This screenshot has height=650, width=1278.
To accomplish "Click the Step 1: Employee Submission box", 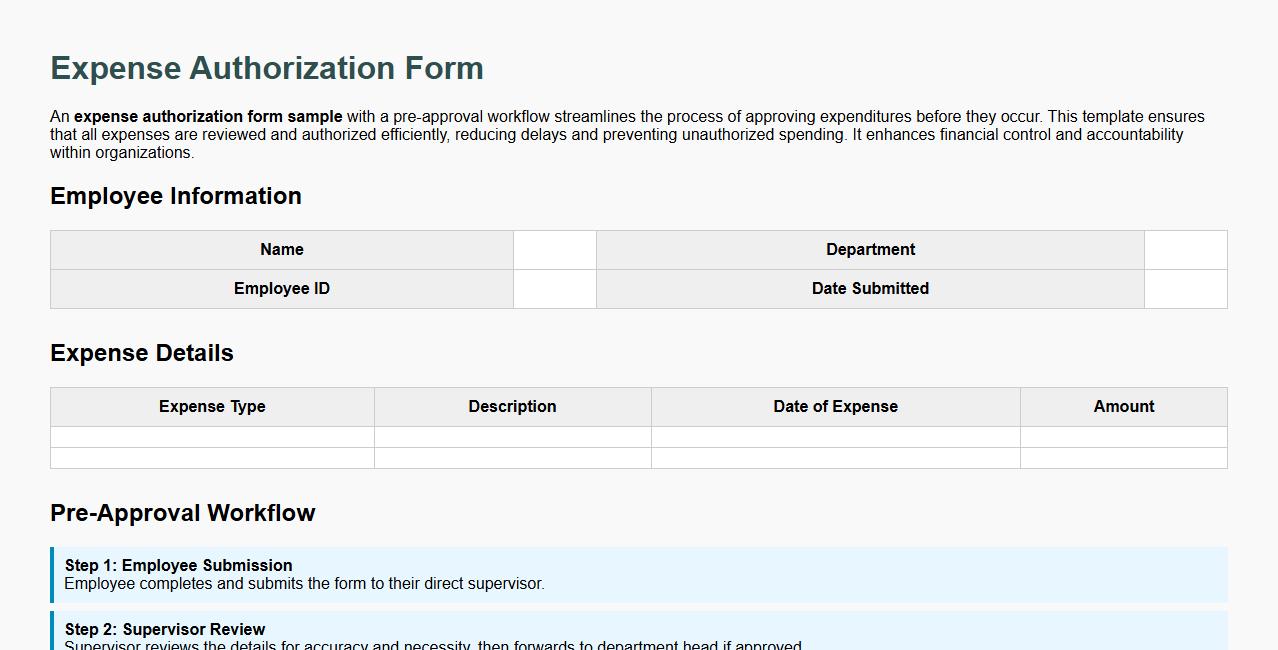I will (637, 573).
